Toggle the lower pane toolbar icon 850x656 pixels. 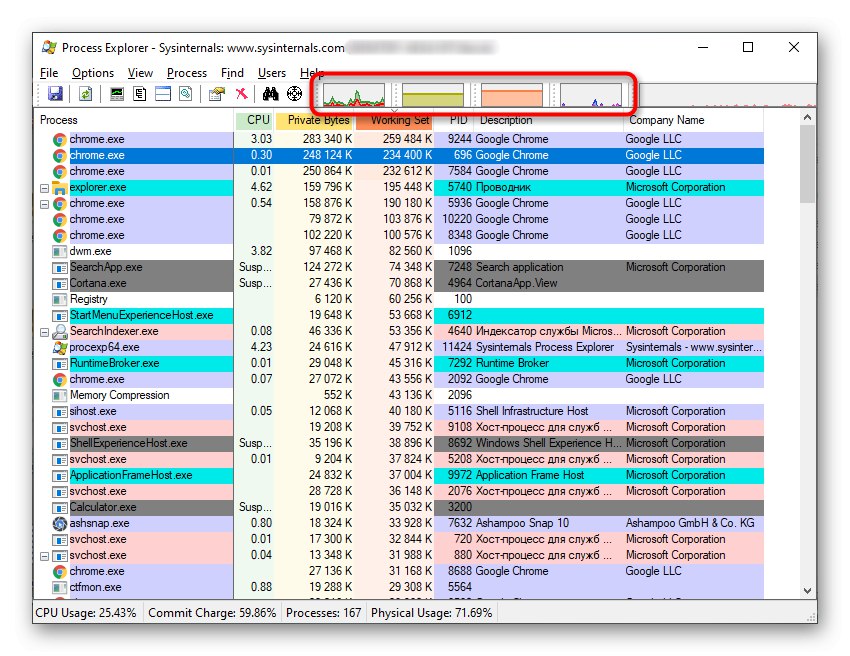click(161, 94)
